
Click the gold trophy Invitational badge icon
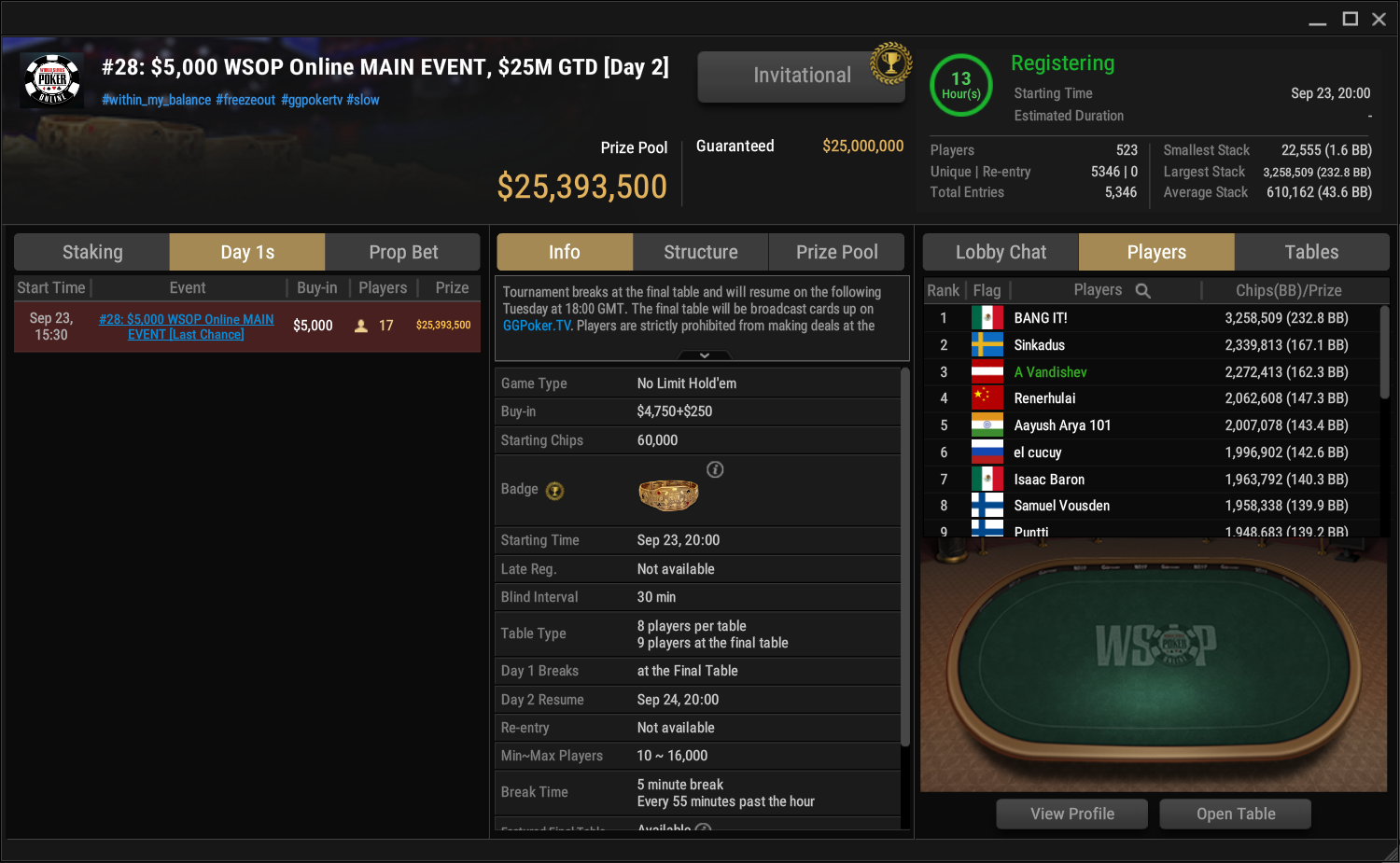[890, 63]
